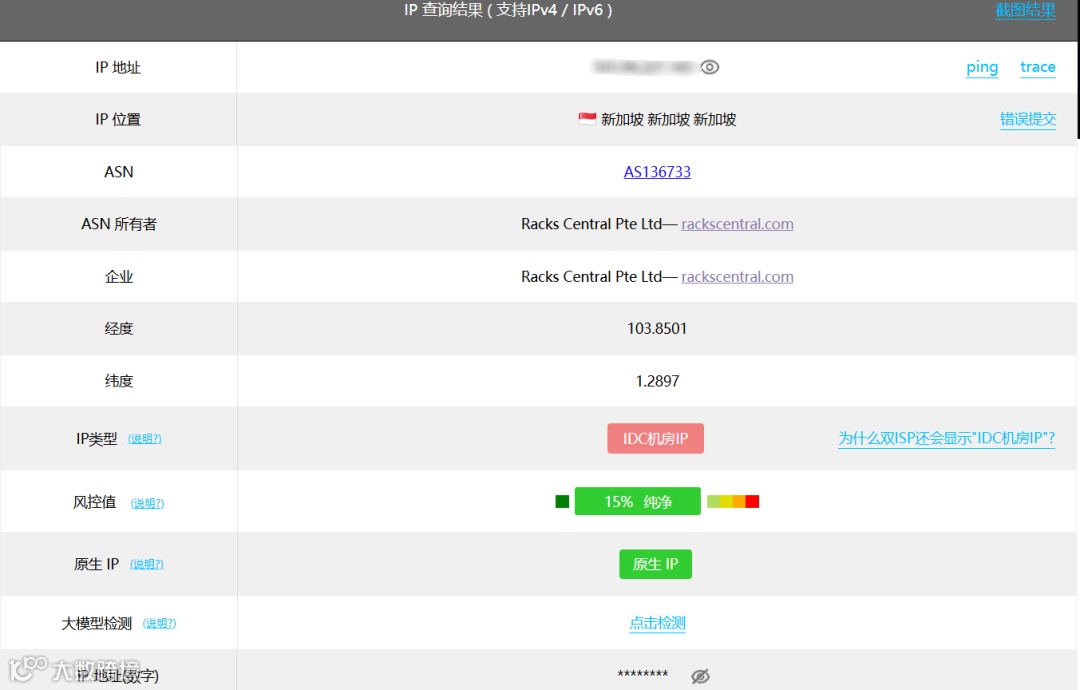Run ping on this IP
The width and height of the screenshot is (1080, 690).
tap(982, 67)
